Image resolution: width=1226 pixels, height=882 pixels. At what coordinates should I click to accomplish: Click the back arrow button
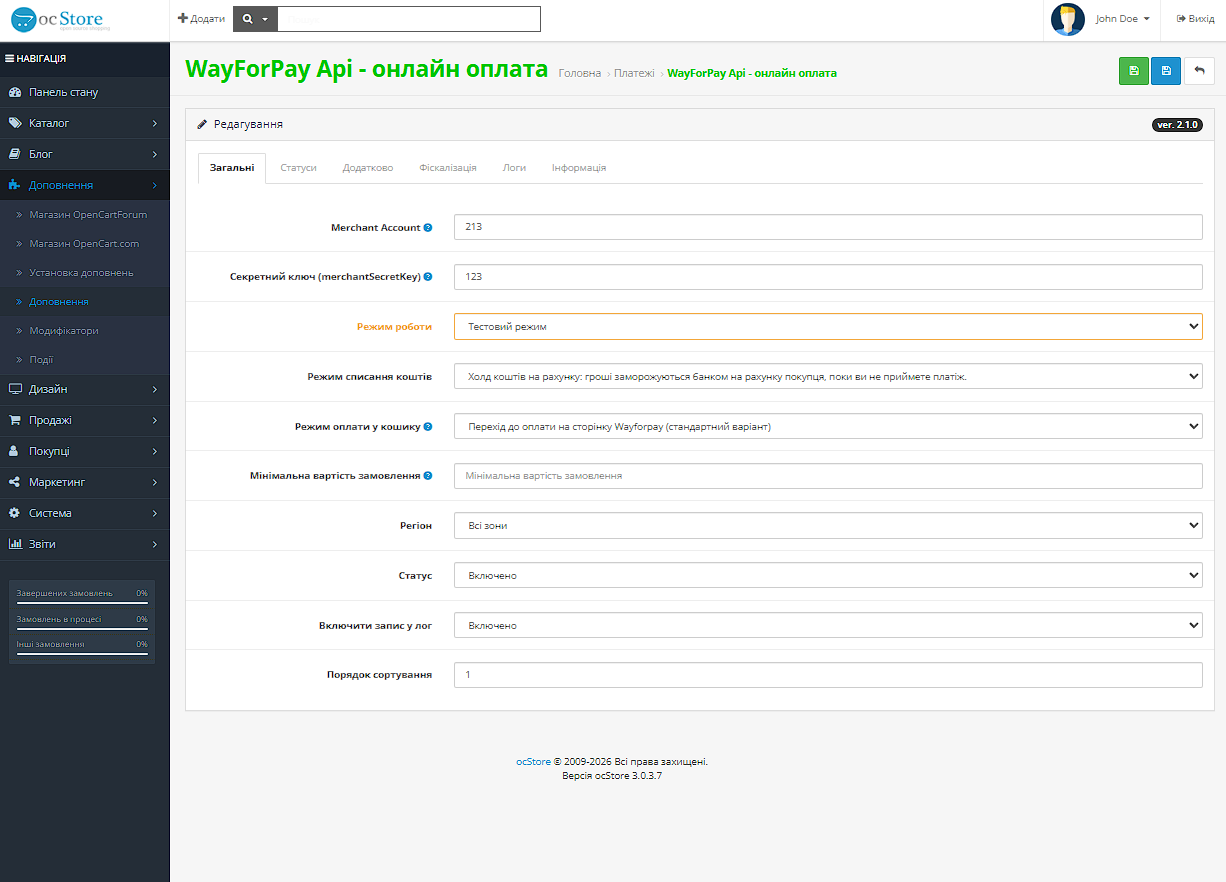pos(1199,71)
